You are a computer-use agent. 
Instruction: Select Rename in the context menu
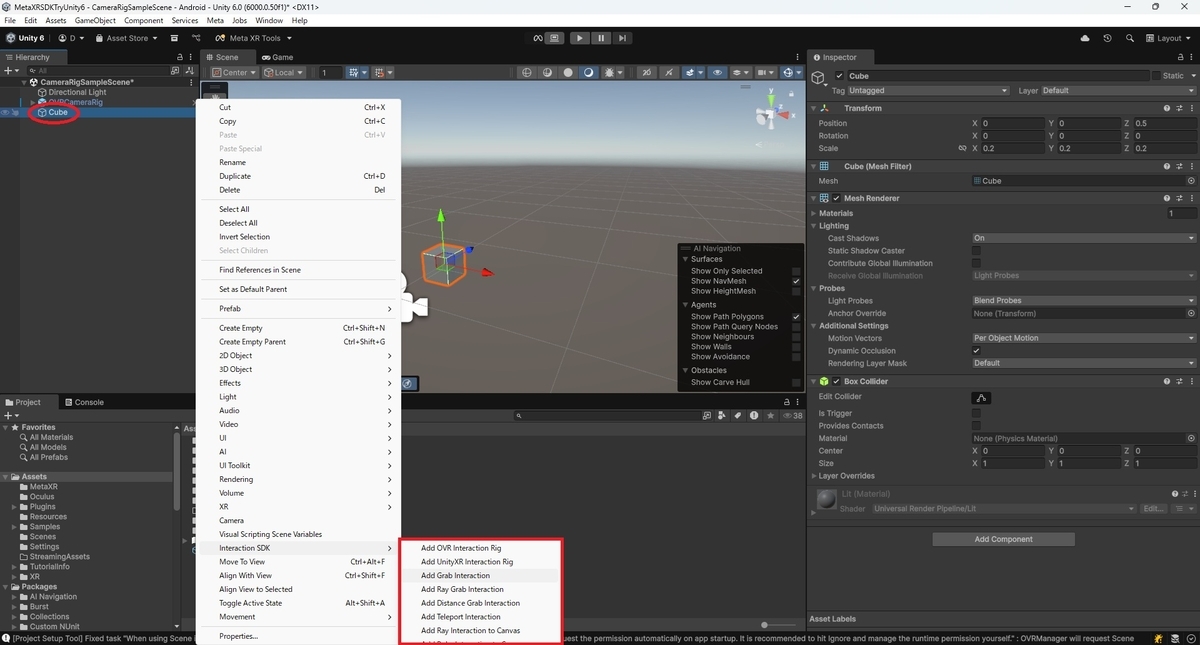pos(232,162)
